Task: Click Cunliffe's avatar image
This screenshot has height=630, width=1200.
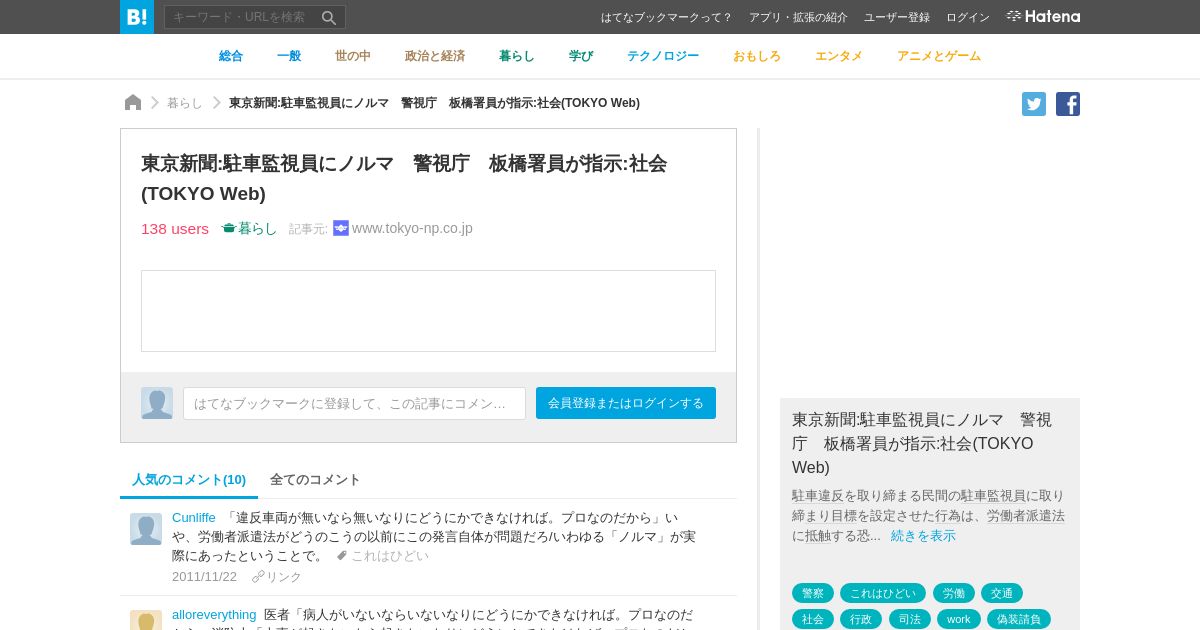Action: point(146,529)
